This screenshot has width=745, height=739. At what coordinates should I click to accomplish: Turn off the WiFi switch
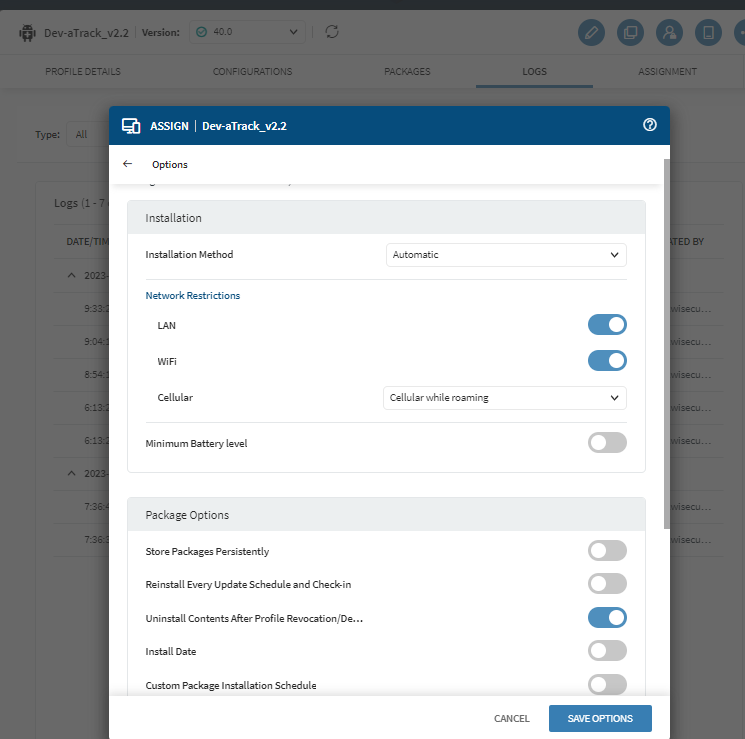pos(607,360)
